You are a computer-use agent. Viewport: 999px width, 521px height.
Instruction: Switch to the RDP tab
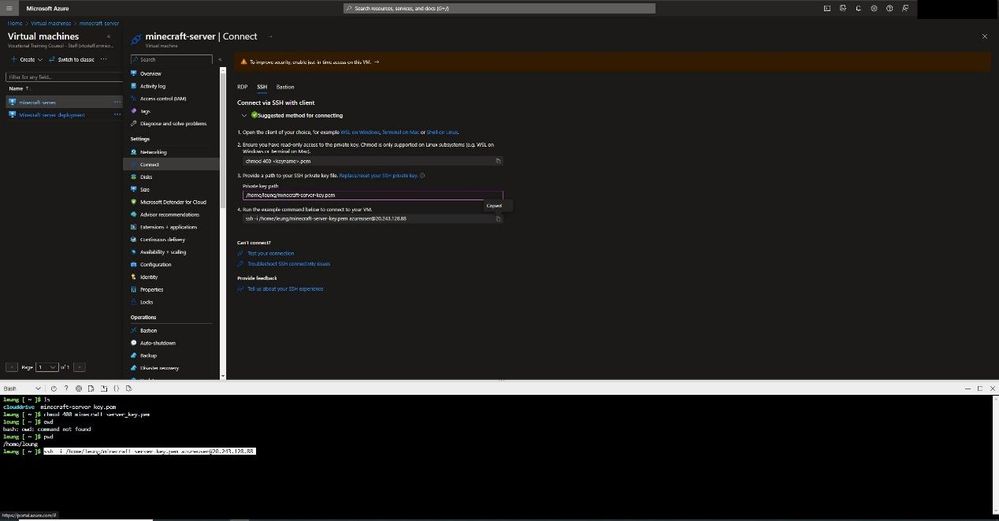coord(242,87)
